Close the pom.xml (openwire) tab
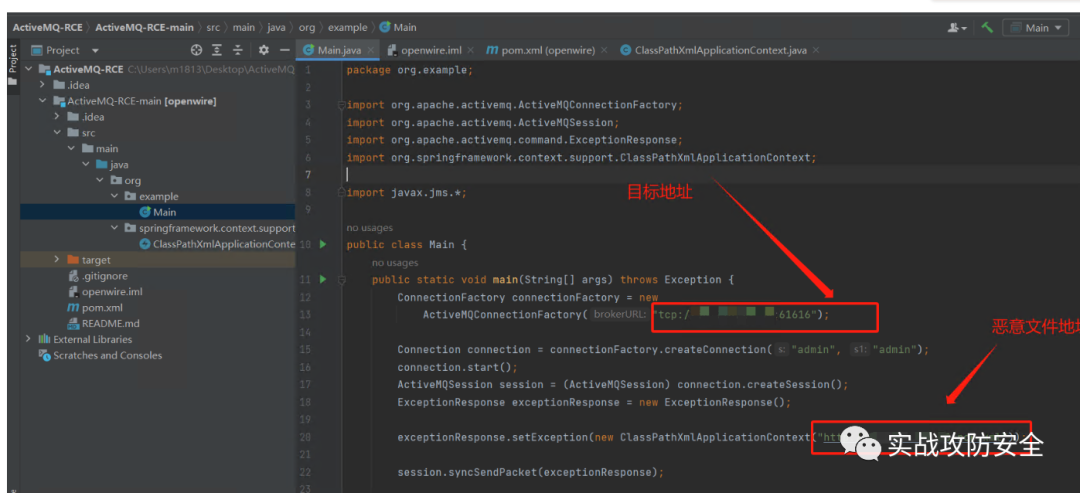 pyautogui.click(x=603, y=50)
